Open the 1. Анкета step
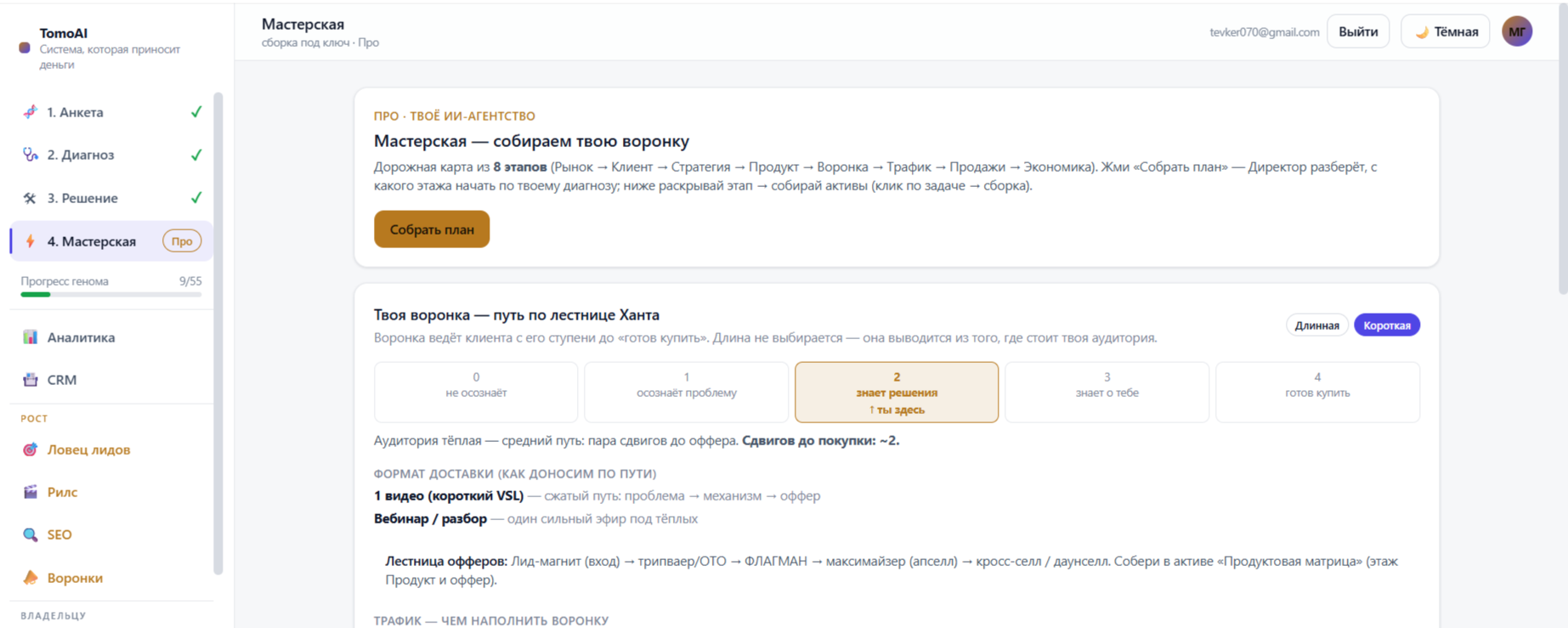1568x628 pixels. [111, 112]
